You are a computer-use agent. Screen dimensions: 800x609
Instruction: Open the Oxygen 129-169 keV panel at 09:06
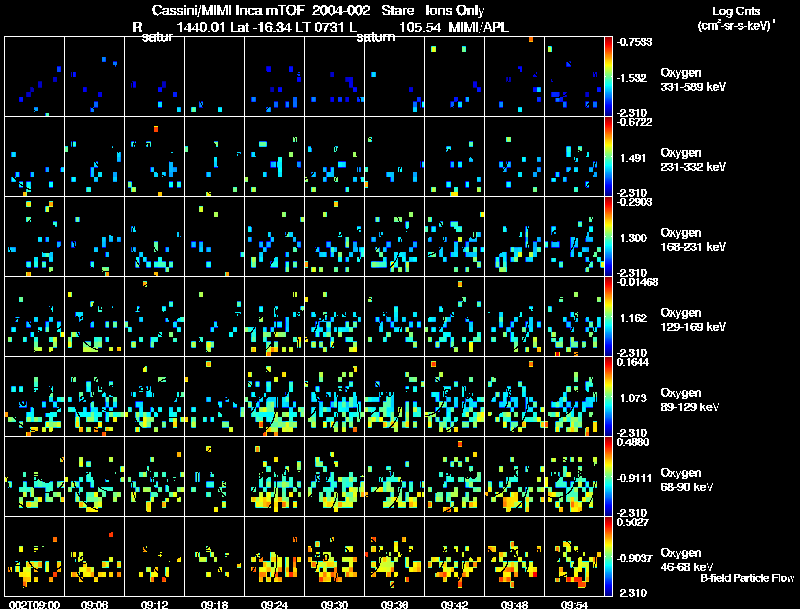pos(94,317)
